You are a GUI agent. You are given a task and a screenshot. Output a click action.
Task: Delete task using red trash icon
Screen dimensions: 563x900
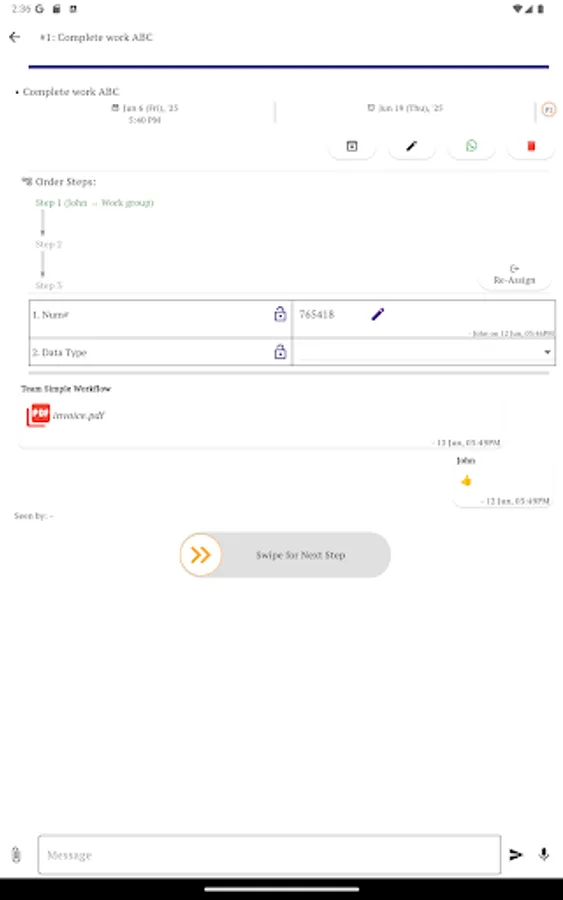[531, 146]
